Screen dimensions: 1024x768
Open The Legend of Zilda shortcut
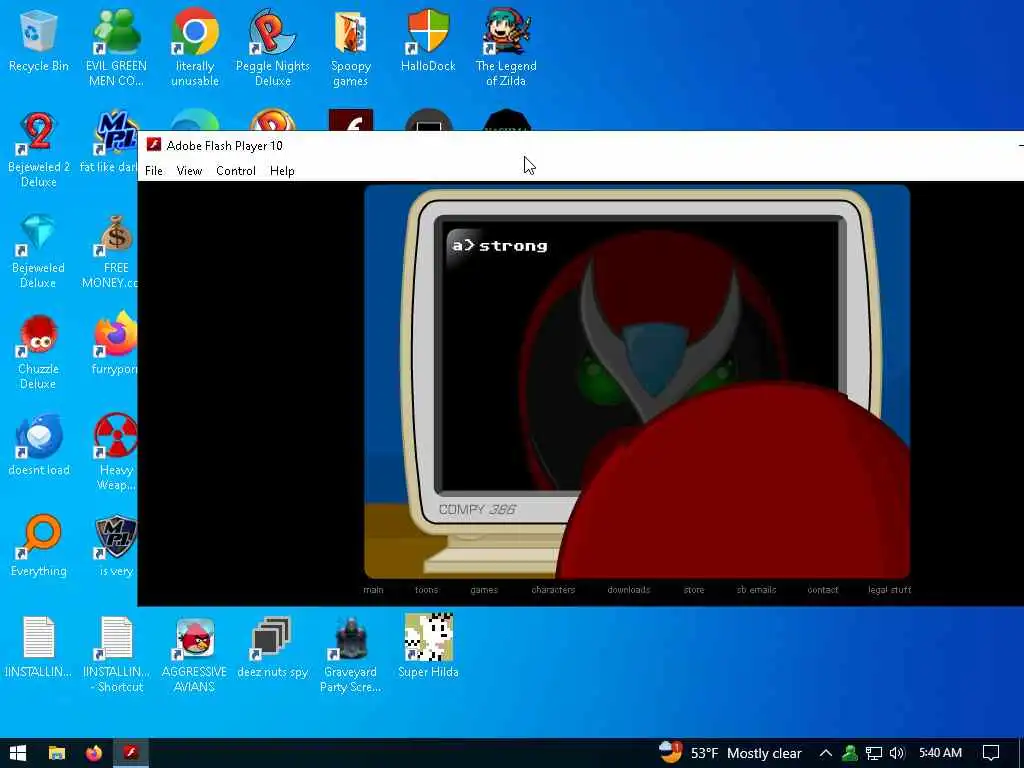tap(506, 47)
